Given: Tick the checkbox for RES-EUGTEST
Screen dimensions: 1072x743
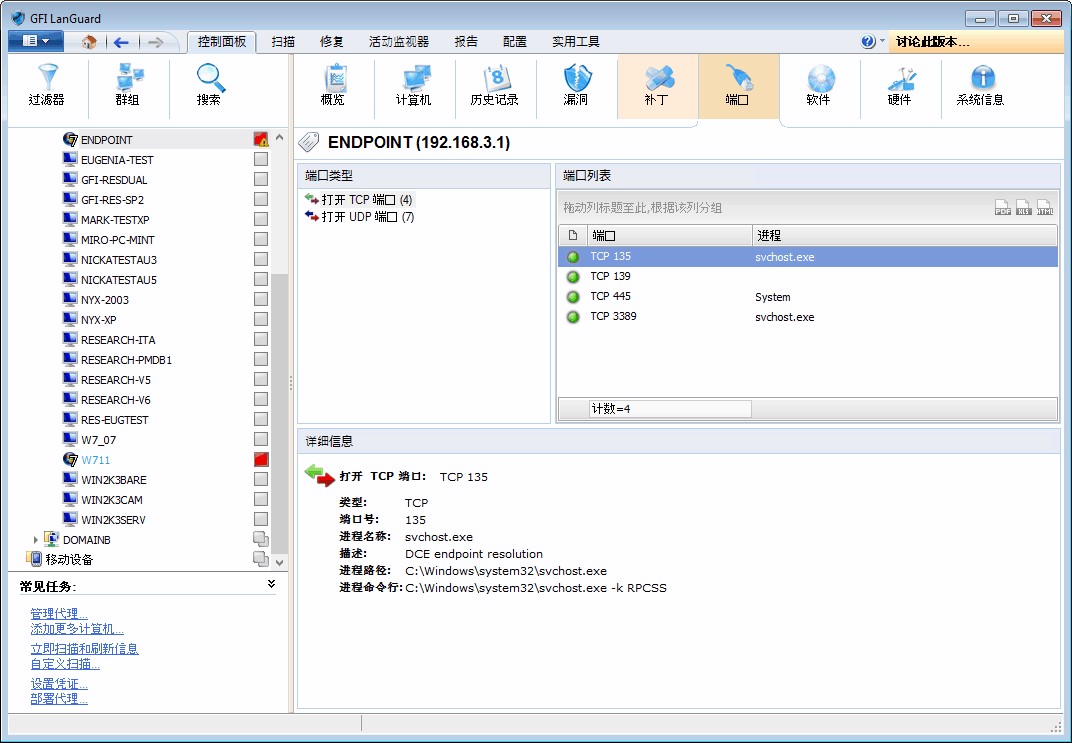Looking at the screenshot, I should tap(260, 419).
